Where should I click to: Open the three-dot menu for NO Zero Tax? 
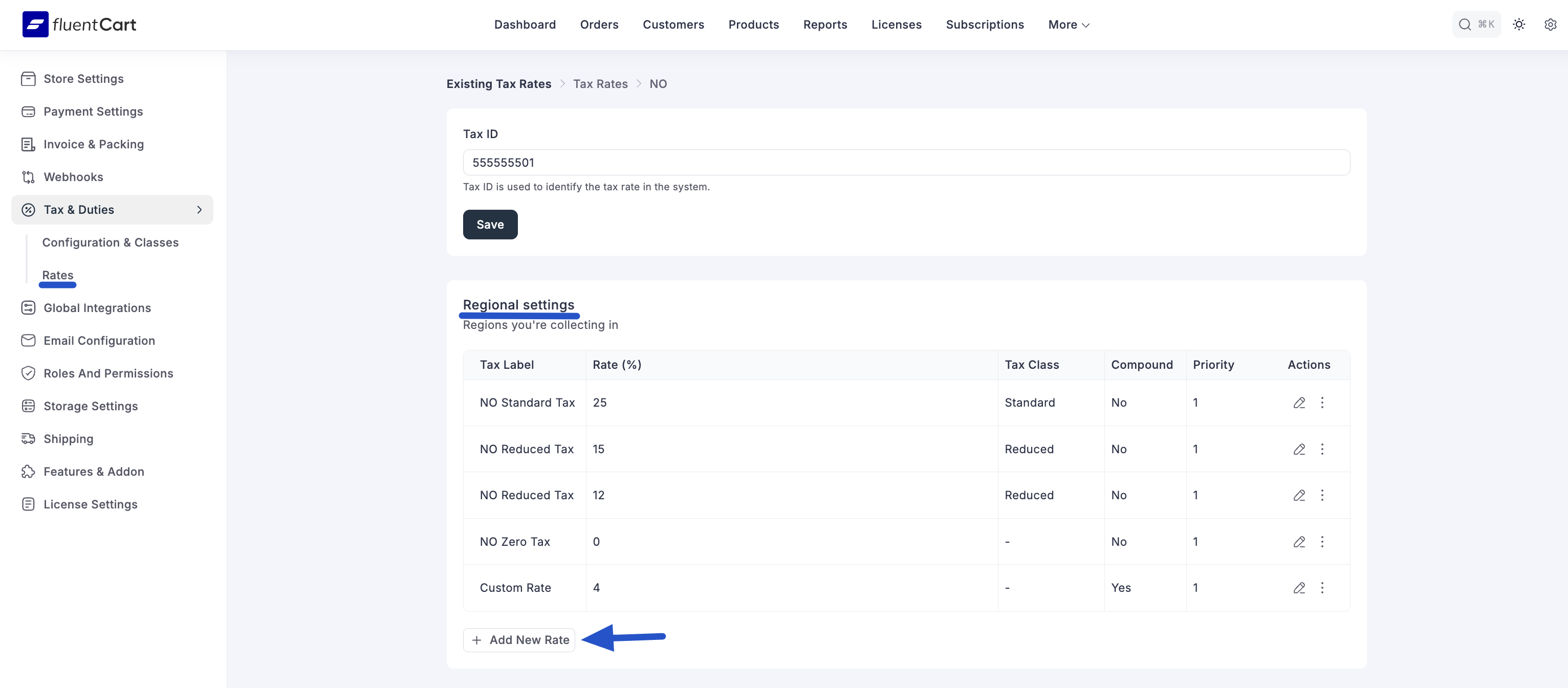(x=1322, y=541)
